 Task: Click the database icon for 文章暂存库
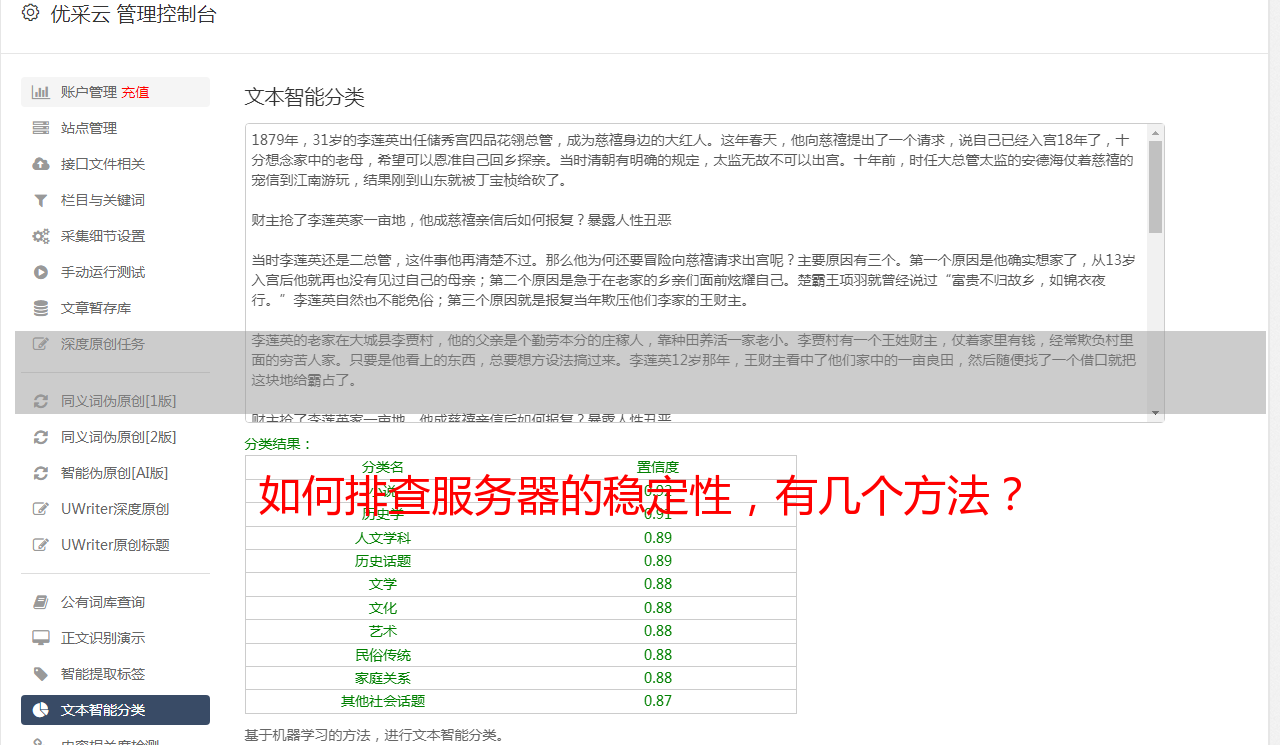click(41, 308)
